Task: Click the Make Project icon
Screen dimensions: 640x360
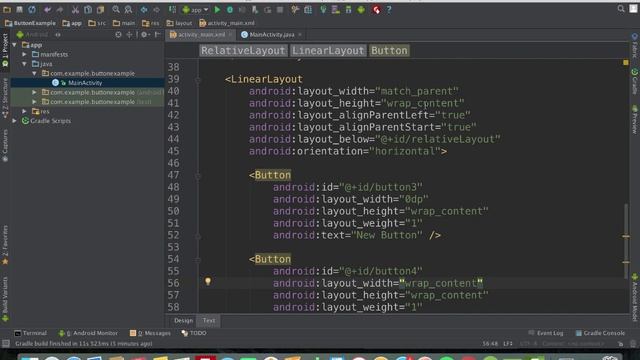Action: point(172,9)
